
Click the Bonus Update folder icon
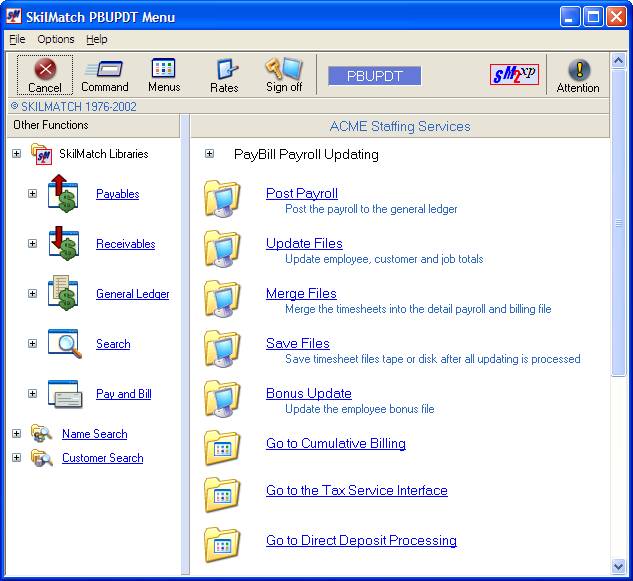pos(222,399)
